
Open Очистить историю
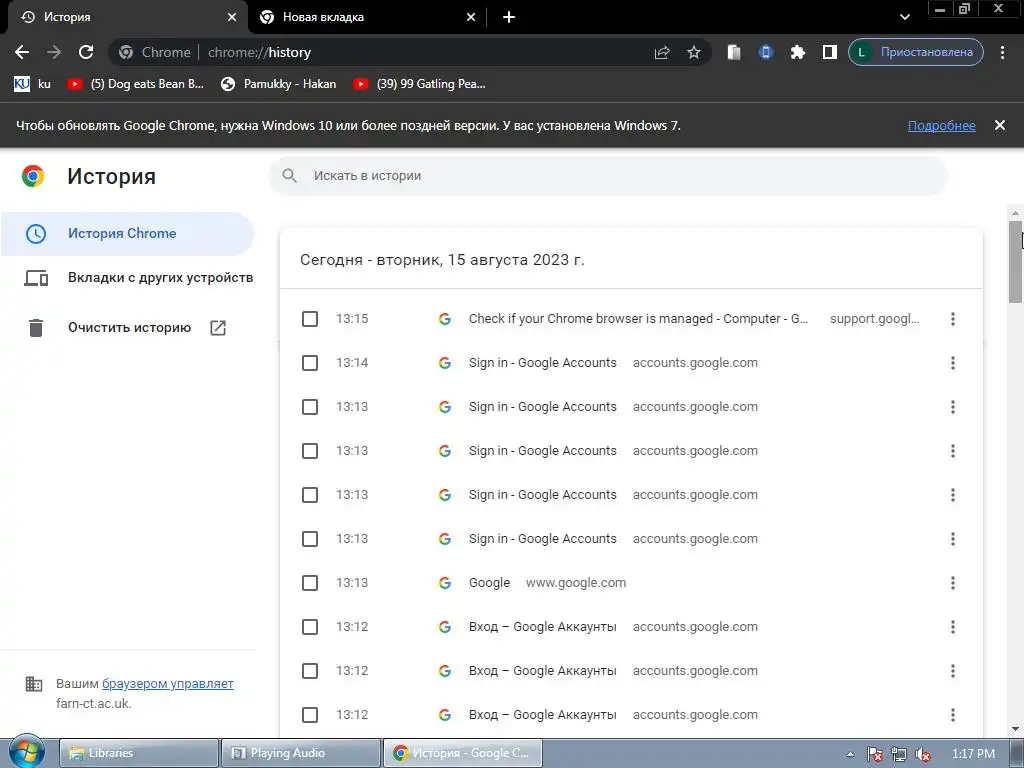(x=126, y=327)
